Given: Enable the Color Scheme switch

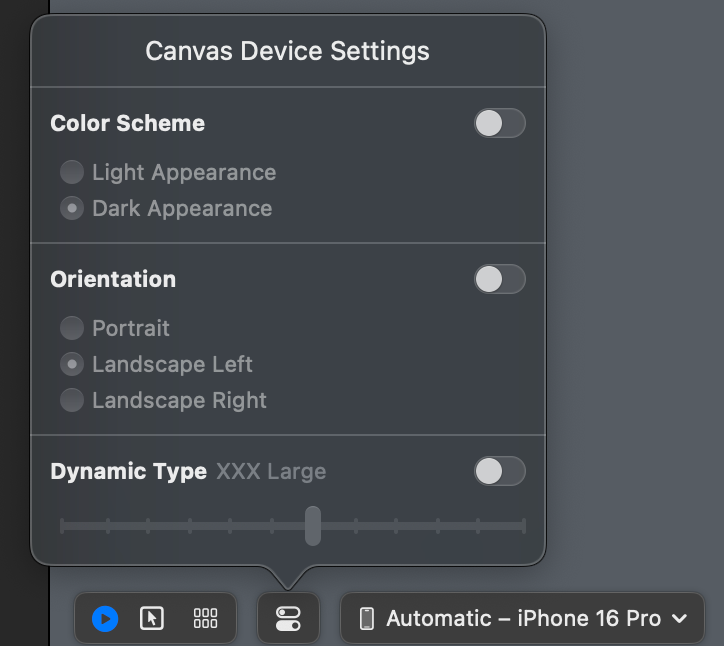Looking at the screenshot, I should (x=499, y=123).
